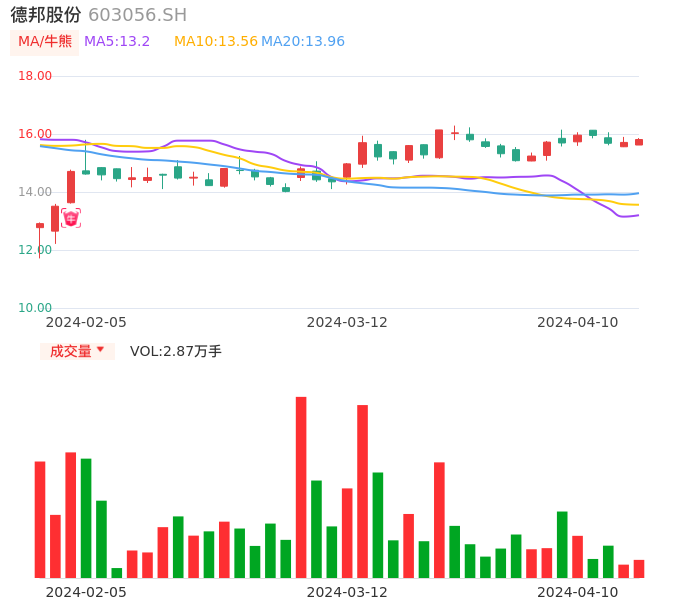Click the 2024-03-12 date label under candlestick chart
The height and width of the screenshot is (606, 686).
[347, 322]
